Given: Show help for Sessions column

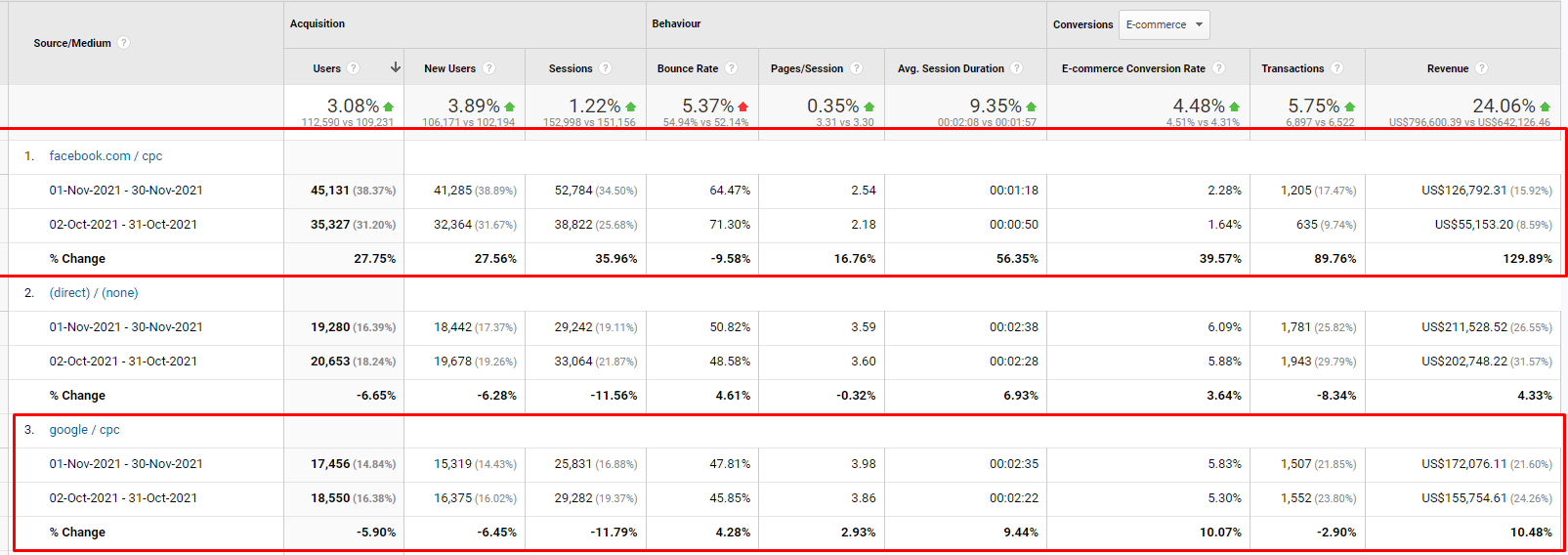Looking at the screenshot, I should pos(606,68).
